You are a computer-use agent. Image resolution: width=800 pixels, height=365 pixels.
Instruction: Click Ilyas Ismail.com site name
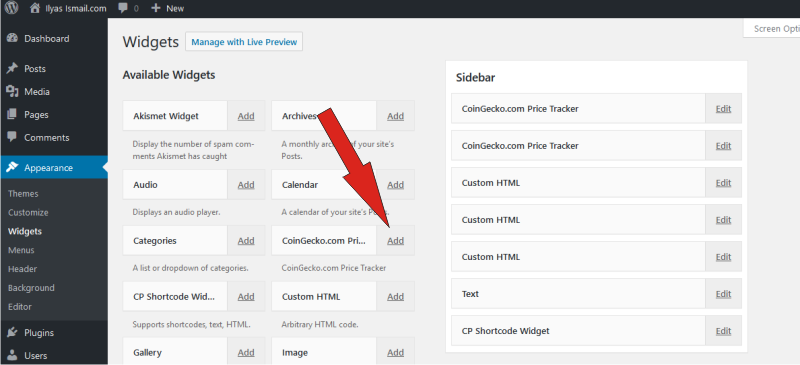tap(75, 8)
